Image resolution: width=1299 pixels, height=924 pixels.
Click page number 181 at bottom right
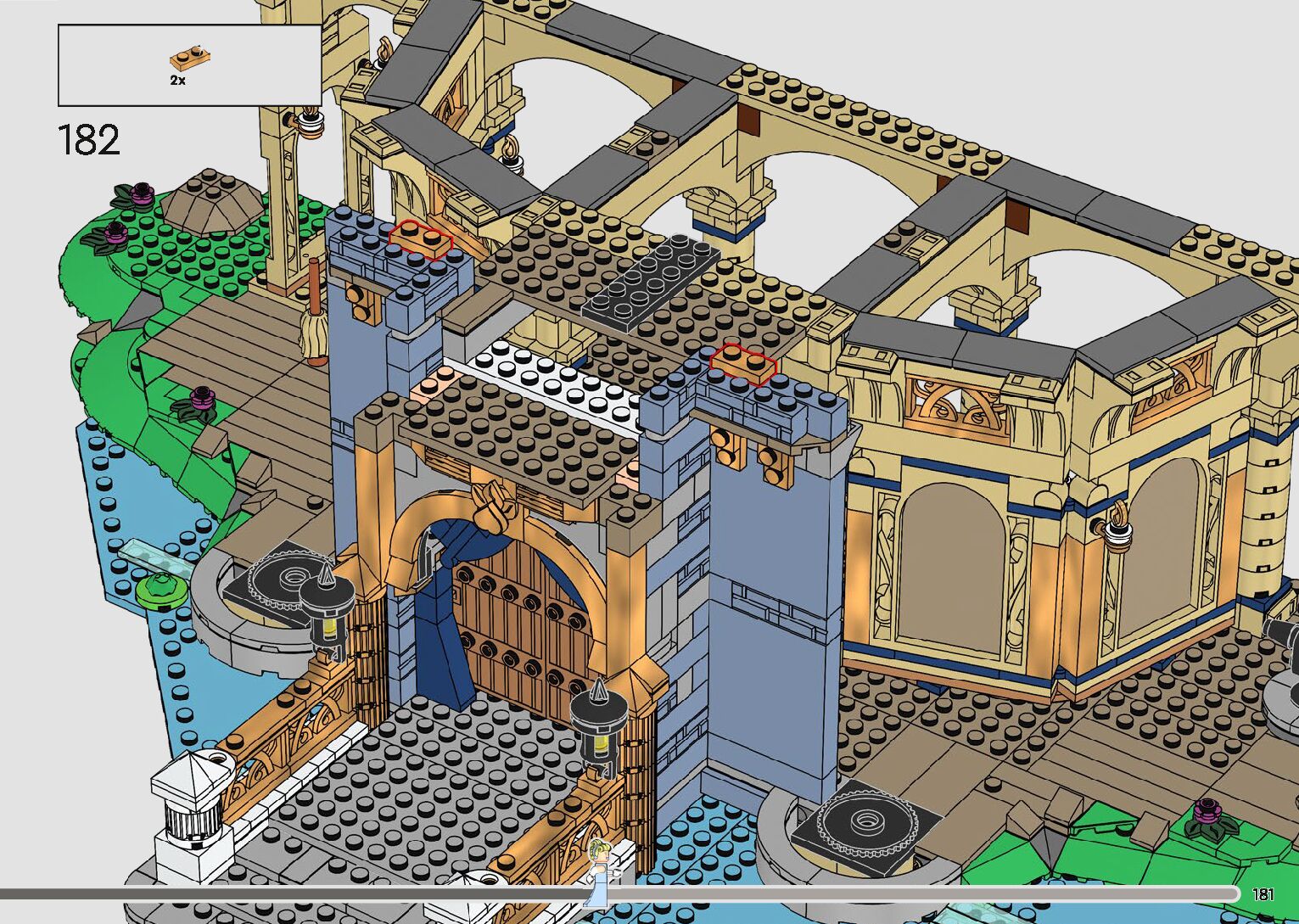click(x=1263, y=893)
